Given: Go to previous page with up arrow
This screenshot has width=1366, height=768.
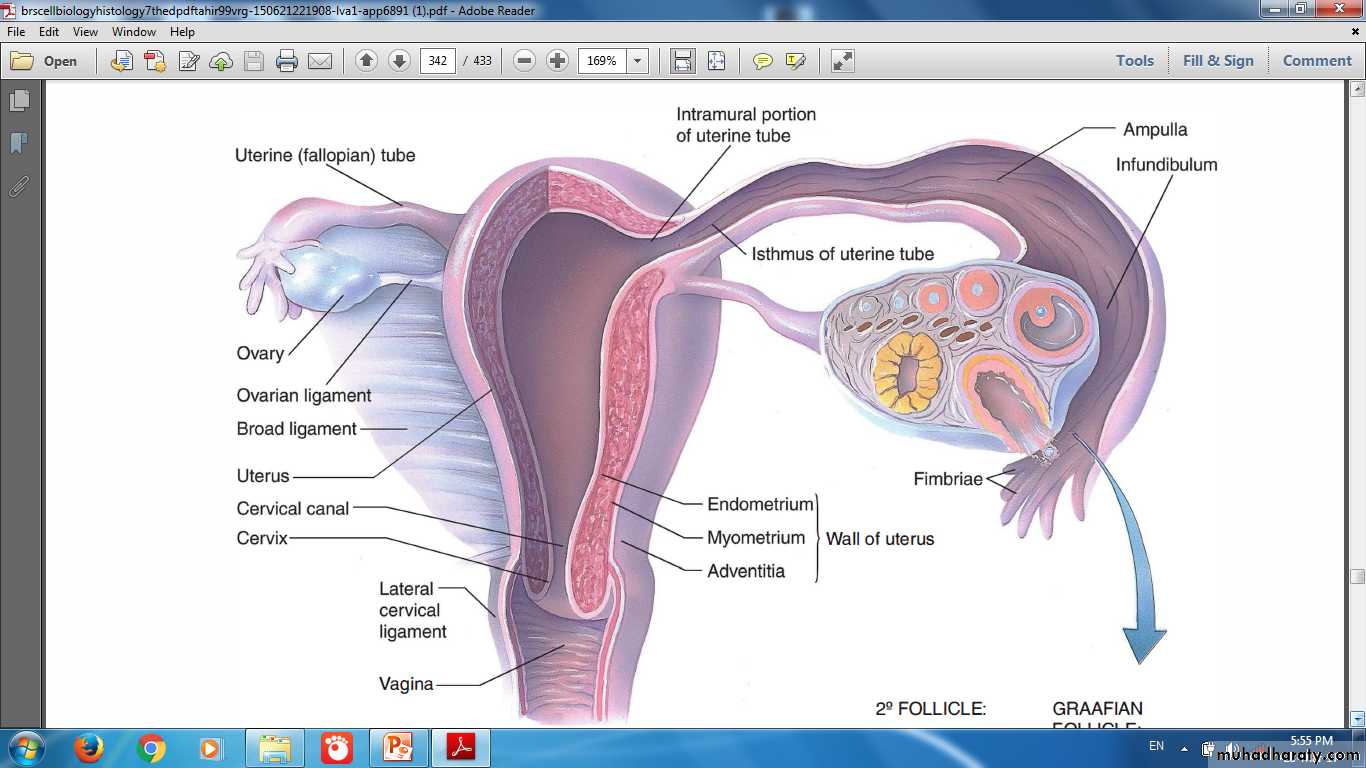Looking at the screenshot, I should point(366,61).
